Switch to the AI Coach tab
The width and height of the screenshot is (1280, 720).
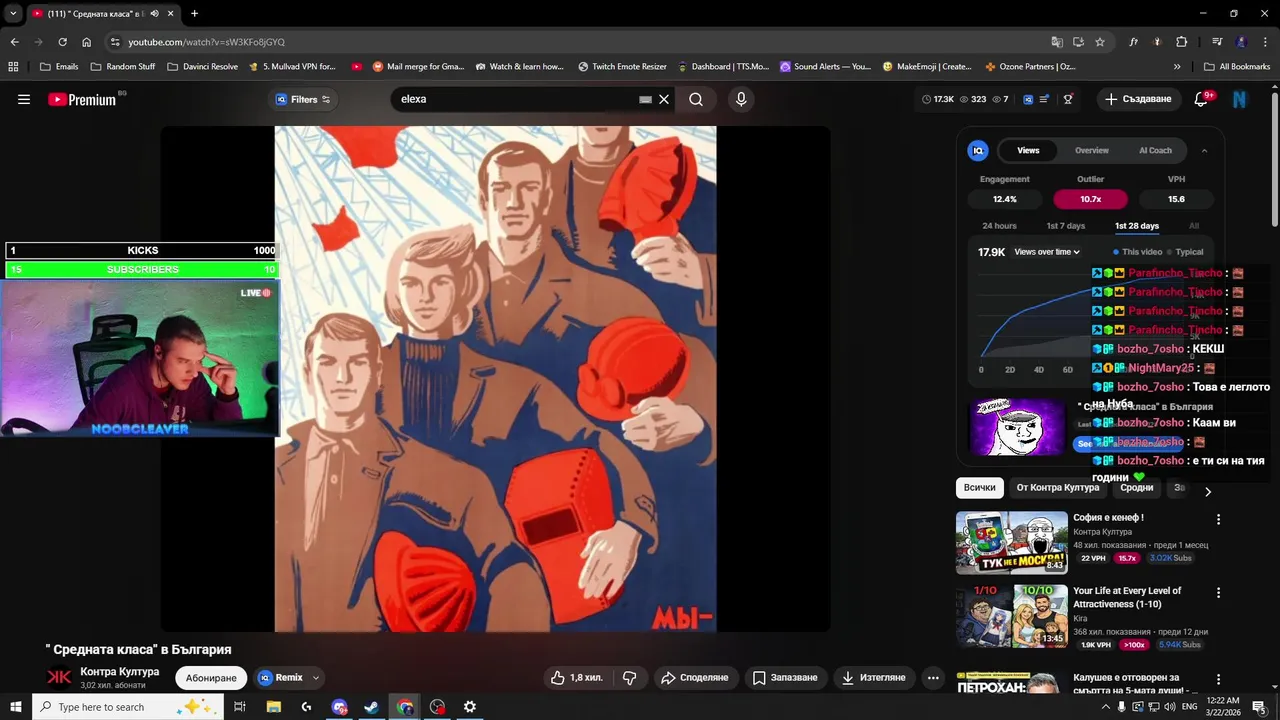coord(1155,150)
